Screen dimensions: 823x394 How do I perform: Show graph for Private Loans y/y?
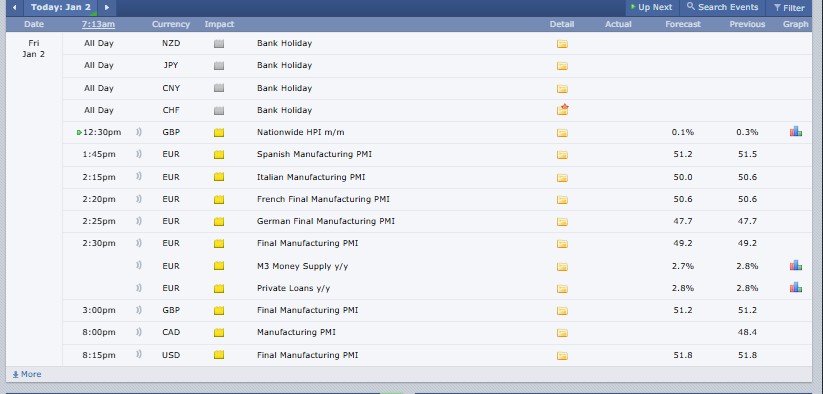(796, 287)
